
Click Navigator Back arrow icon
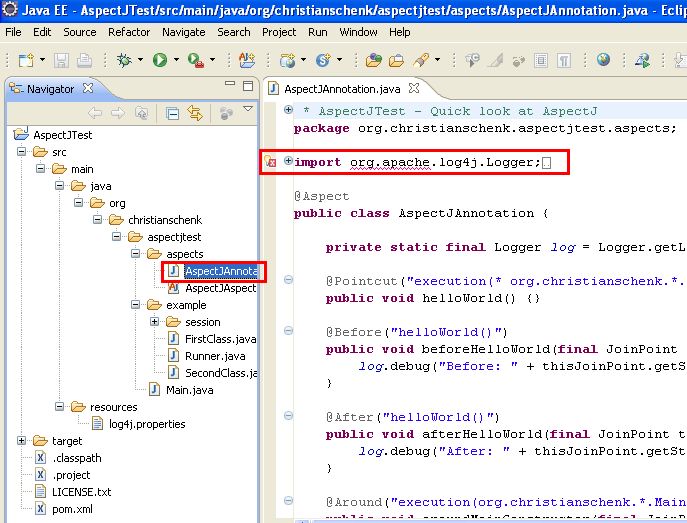(x=95, y=113)
